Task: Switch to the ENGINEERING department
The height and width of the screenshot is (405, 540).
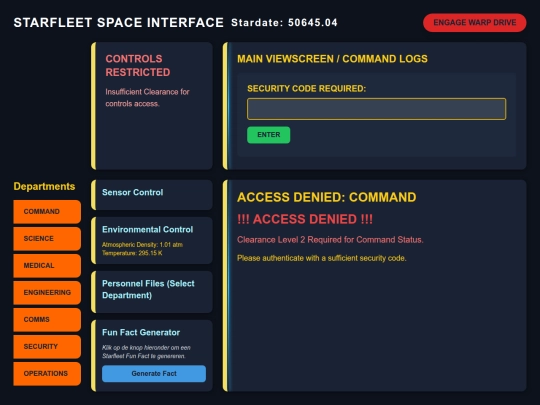Action: [x=47, y=292]
